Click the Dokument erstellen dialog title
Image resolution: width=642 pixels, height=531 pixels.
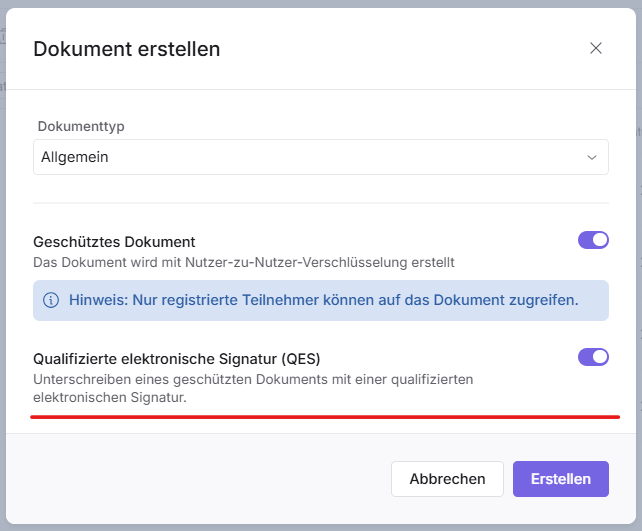click(127, 48)
